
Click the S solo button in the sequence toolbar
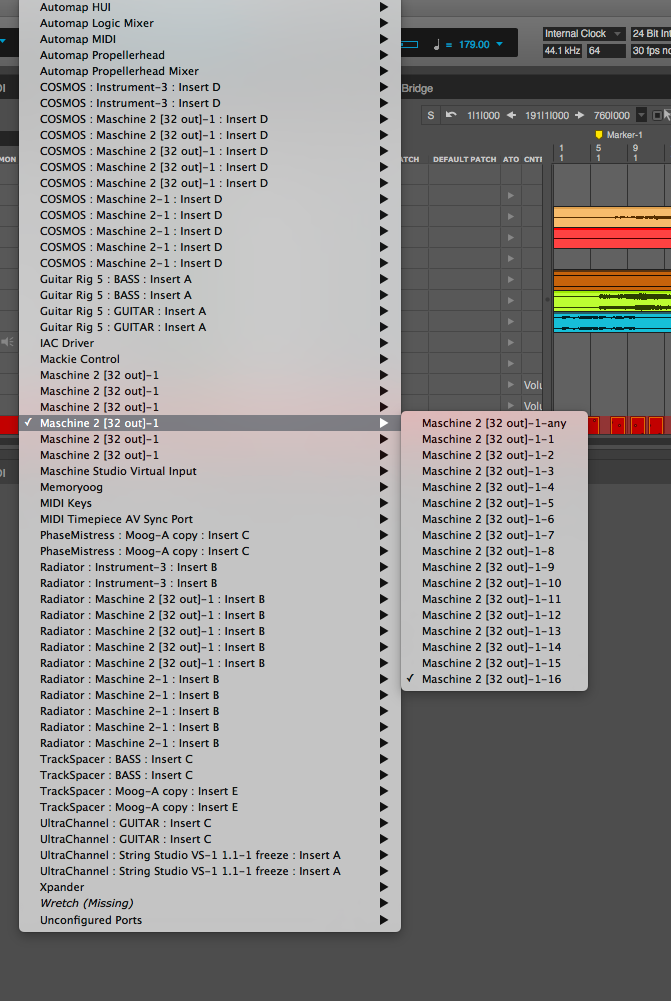click(x=431, y=116)
